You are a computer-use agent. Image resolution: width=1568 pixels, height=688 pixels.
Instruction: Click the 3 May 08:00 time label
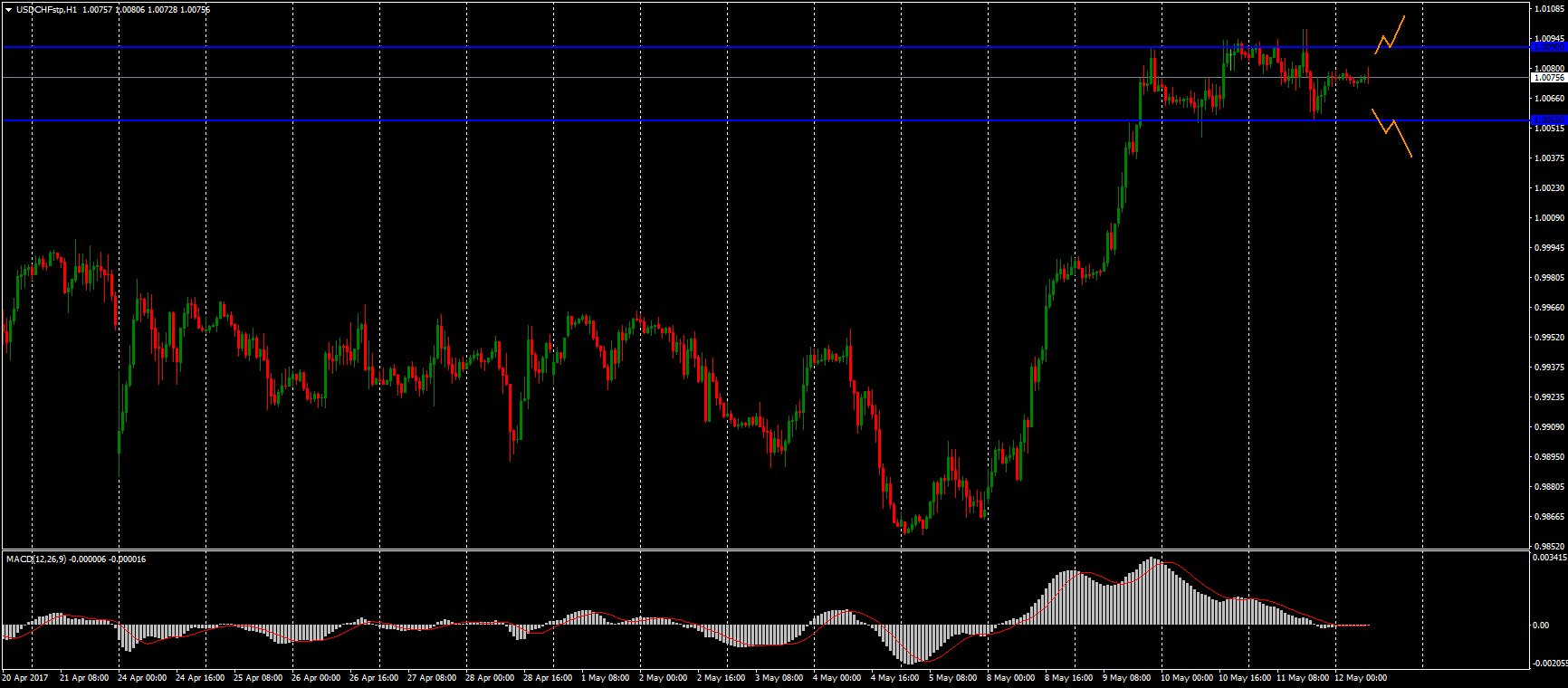pyautogui.click(x=779, y=678)
